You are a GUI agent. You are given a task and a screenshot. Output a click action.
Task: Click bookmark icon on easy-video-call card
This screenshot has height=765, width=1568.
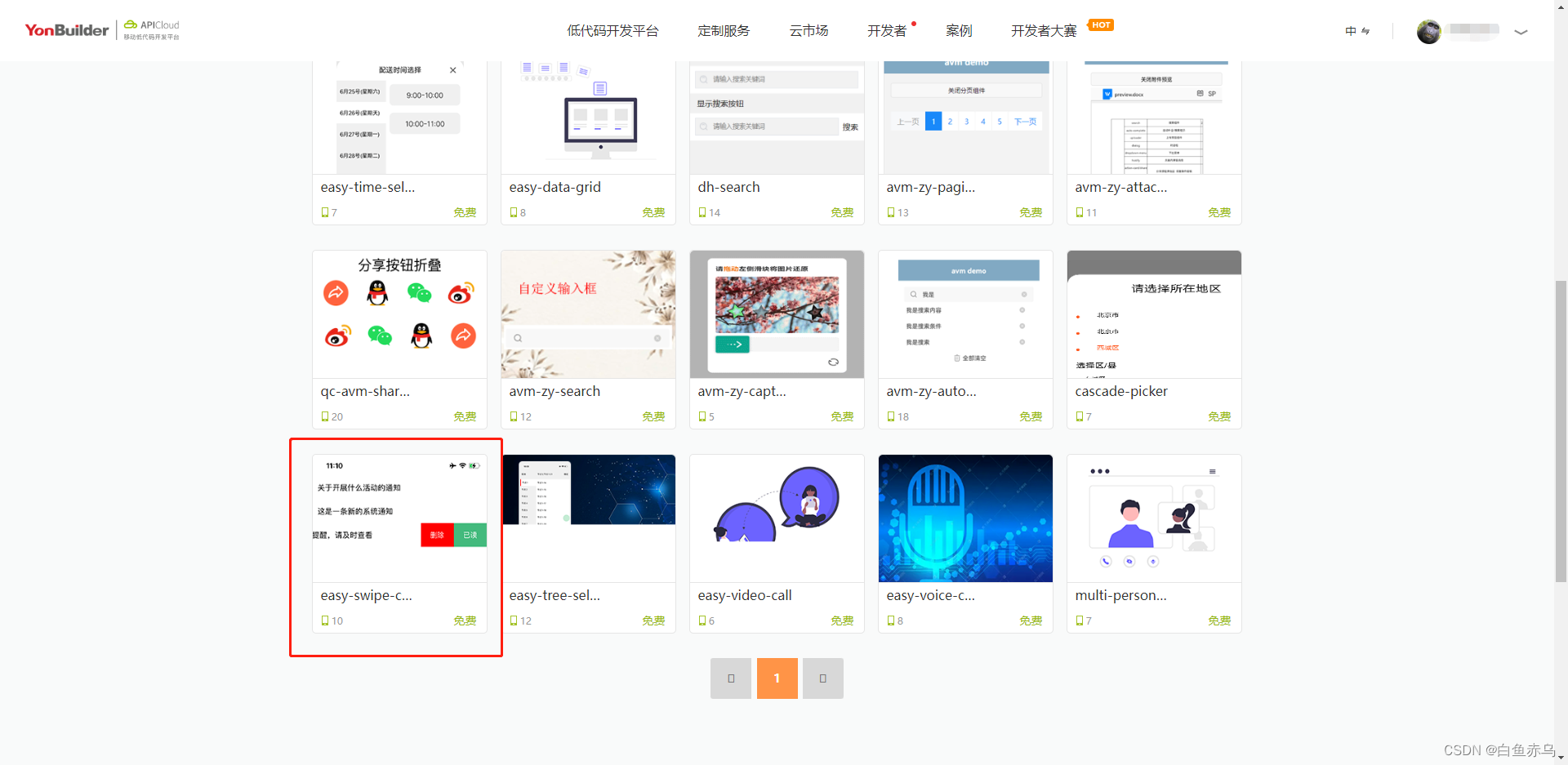pyautogui.click(x=702, y=620)
